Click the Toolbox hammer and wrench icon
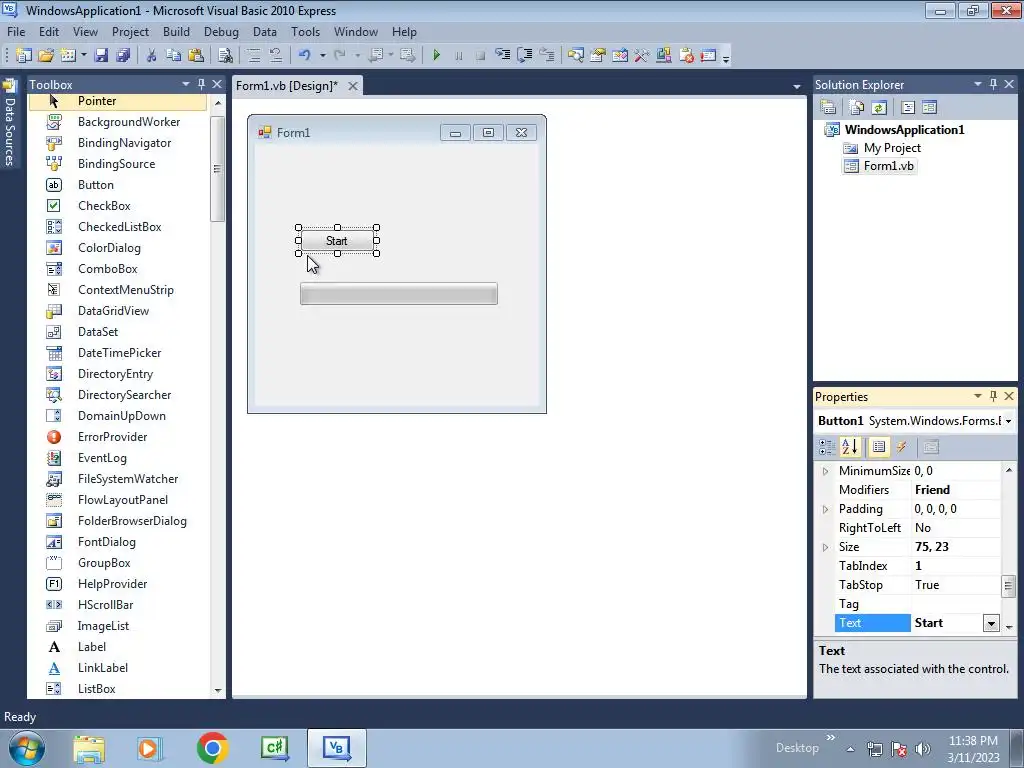Screen dimensions: 1024x768 [x=641, y=56]
